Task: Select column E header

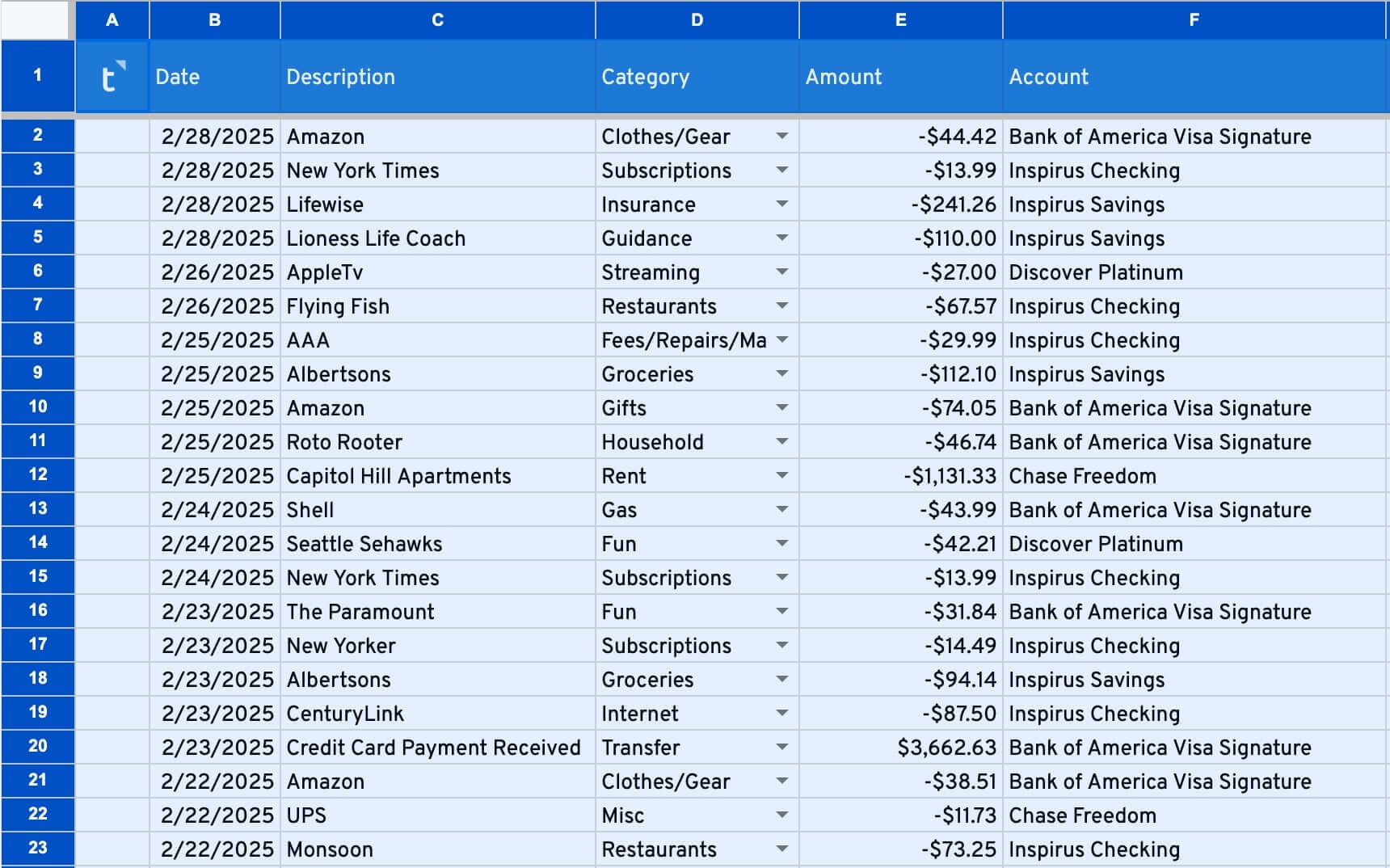Action: (x=901, y=20)
